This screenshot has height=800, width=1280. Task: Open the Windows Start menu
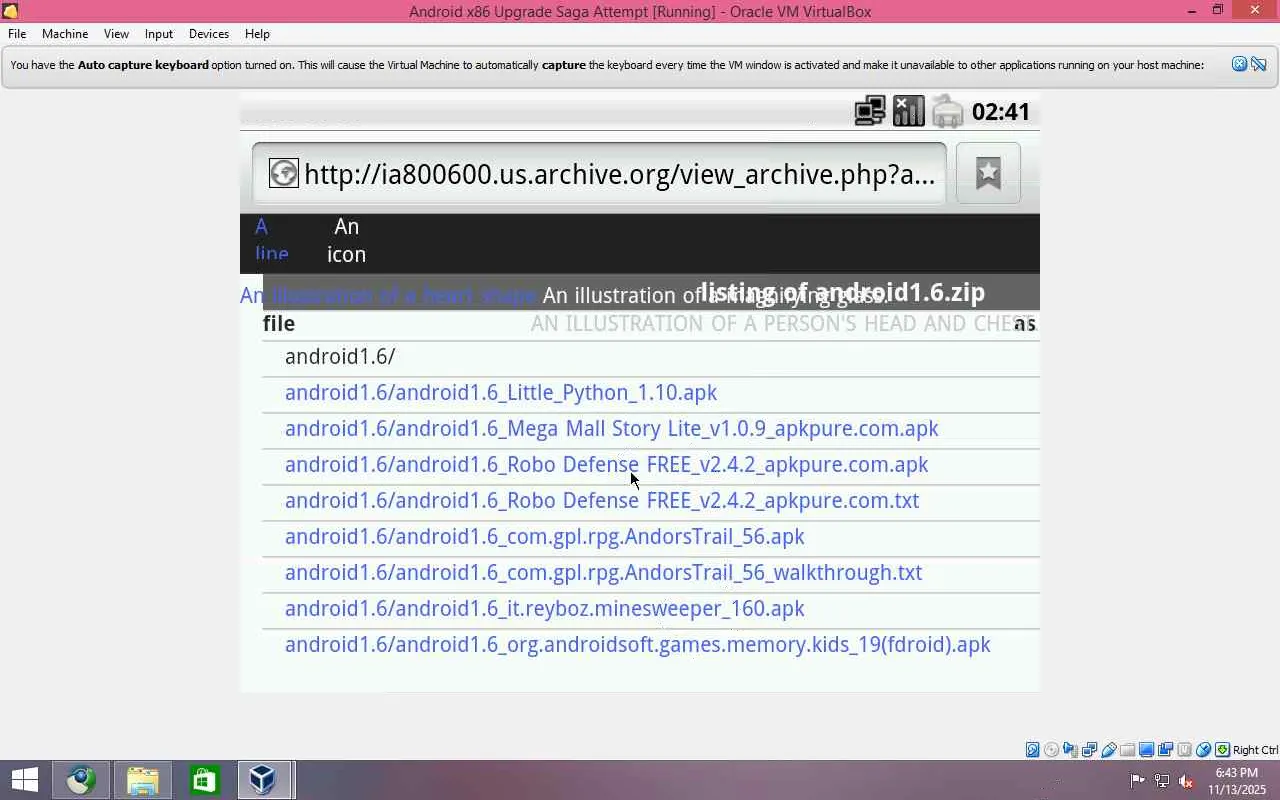point(24,780)
